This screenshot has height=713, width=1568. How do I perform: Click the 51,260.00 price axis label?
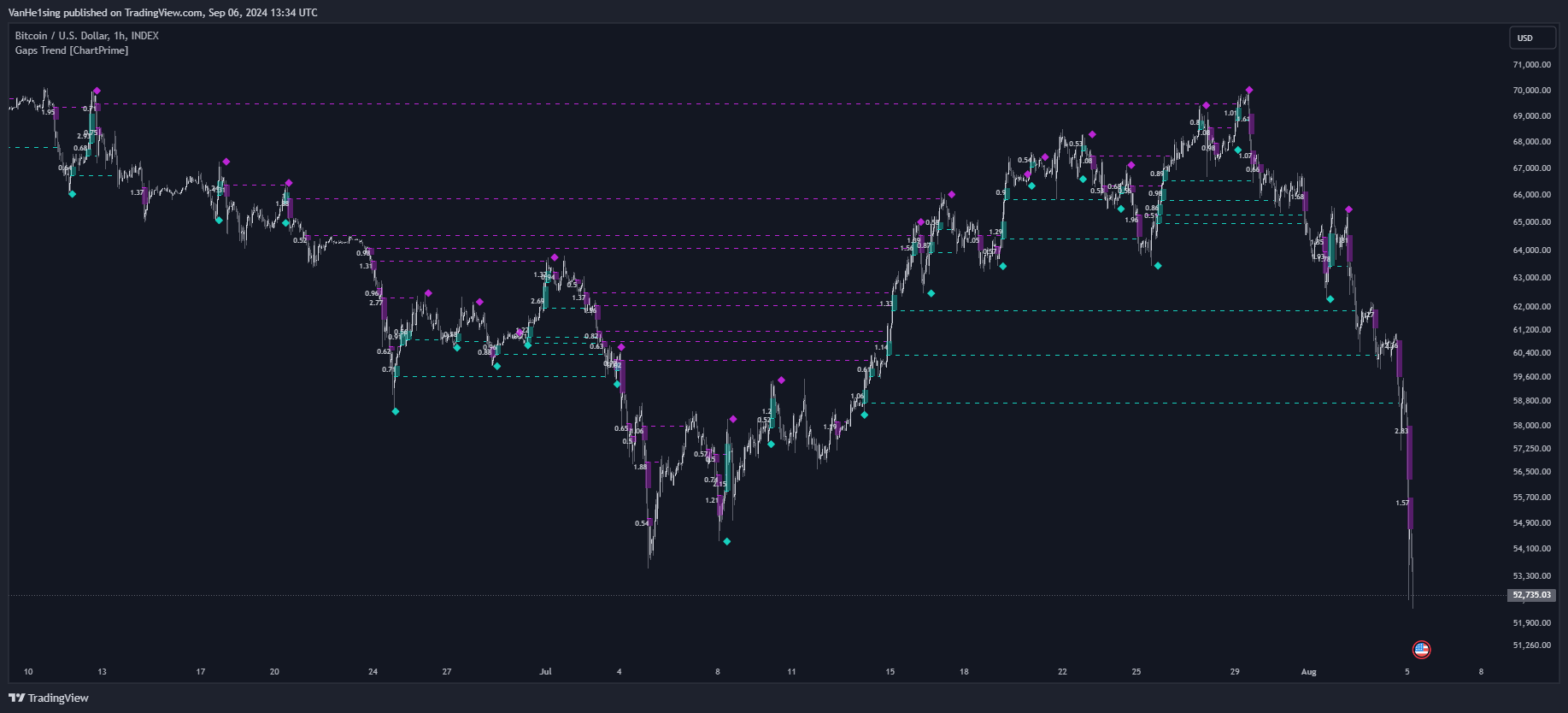tap(1531, 645)
